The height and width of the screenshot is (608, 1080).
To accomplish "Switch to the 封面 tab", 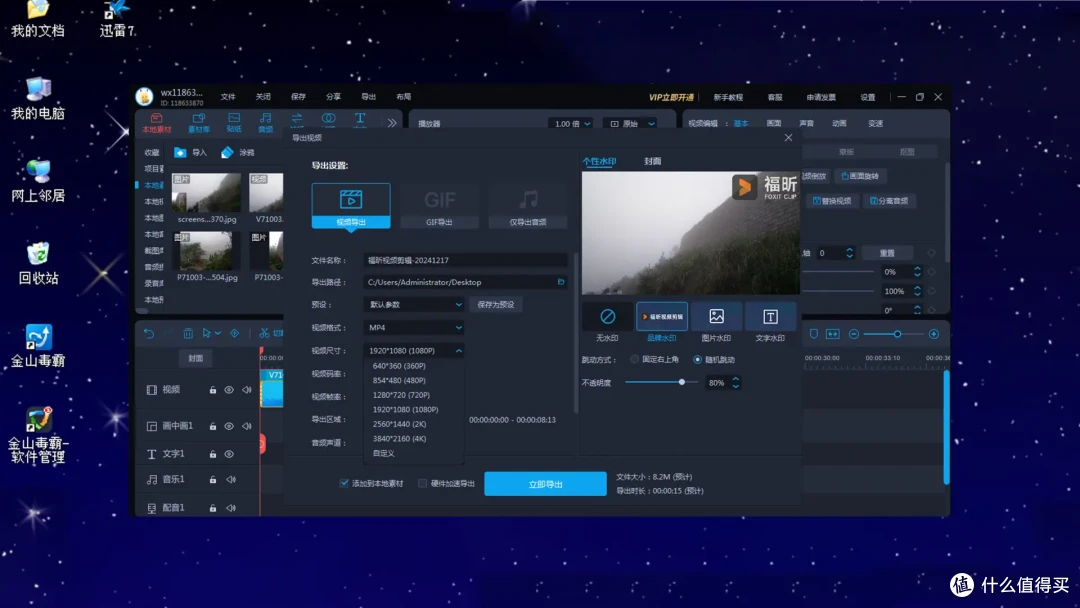I will click(x=652, y=161).
